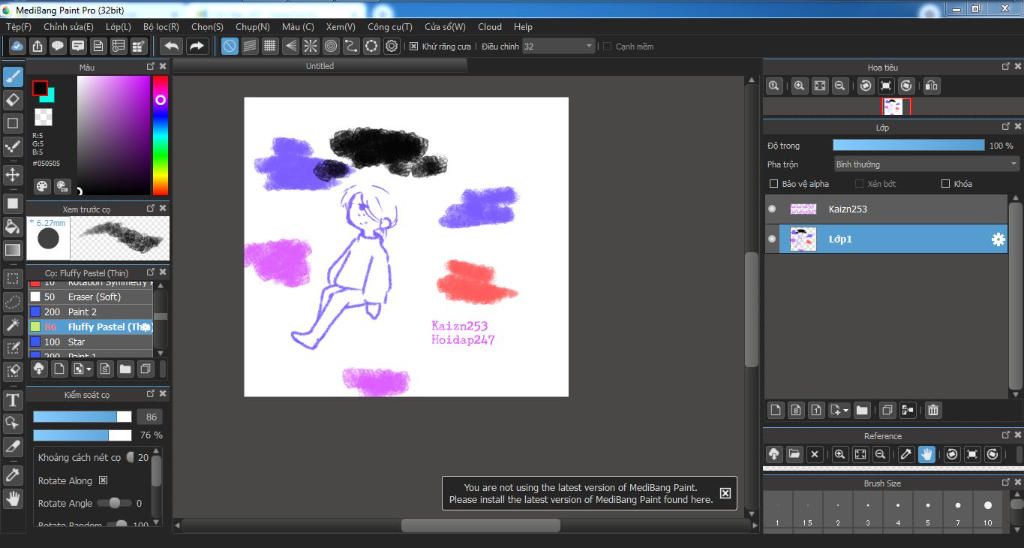Enable parallel lines snap
The image size is (1024, 548).
tap(249, 46)
